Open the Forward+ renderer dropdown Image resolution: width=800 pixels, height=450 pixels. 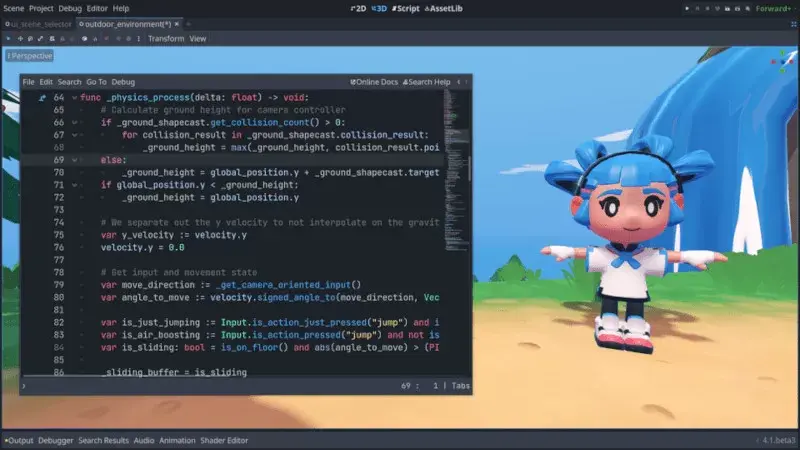coord(774,9)
